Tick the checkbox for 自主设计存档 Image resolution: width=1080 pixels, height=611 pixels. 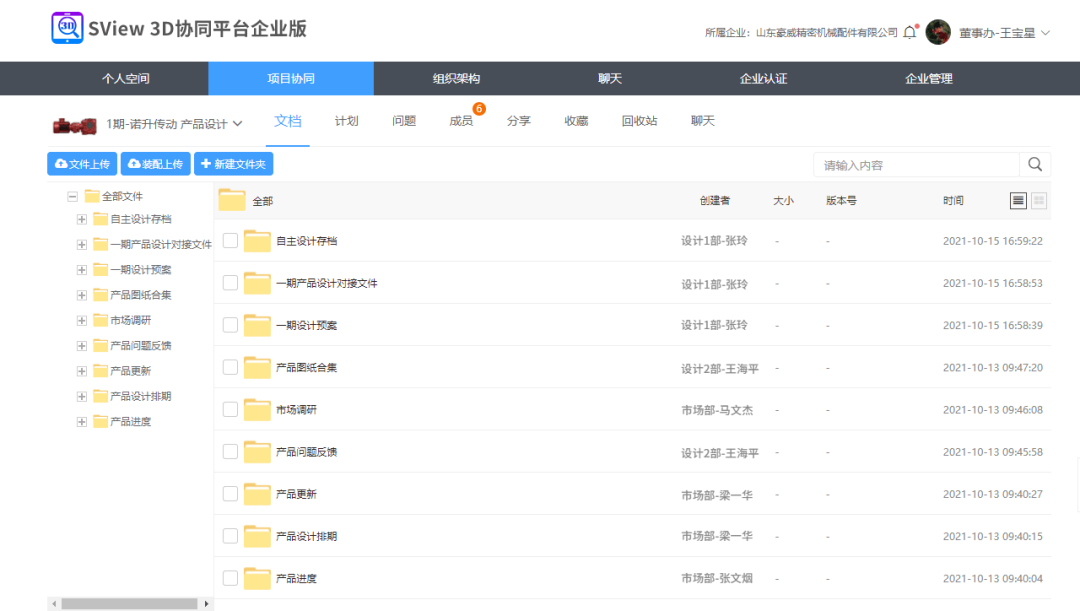pos(230,240)
